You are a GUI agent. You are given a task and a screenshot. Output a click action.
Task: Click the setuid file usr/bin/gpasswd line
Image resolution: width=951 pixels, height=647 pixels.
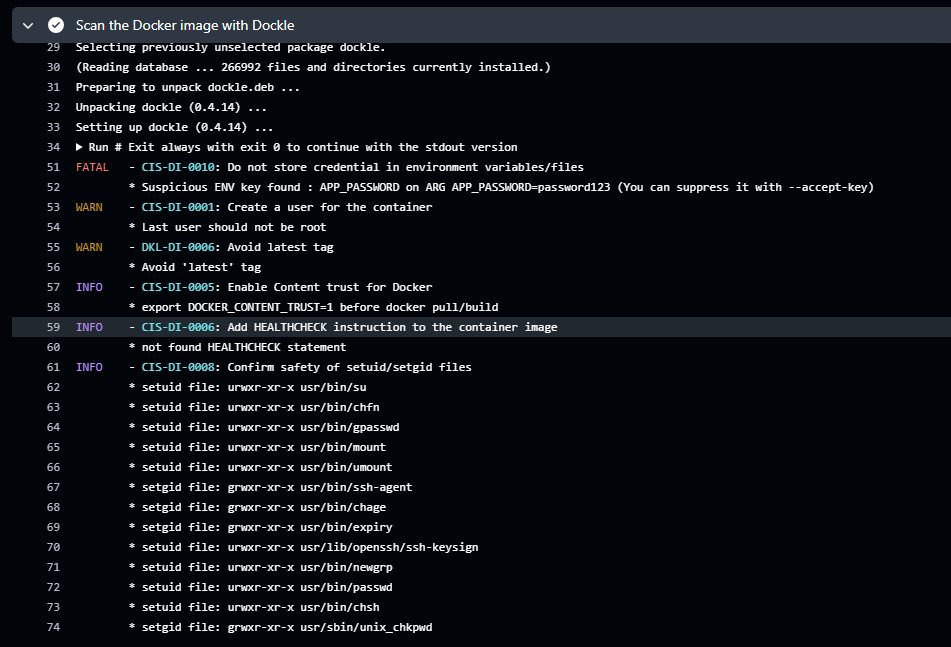264,427
